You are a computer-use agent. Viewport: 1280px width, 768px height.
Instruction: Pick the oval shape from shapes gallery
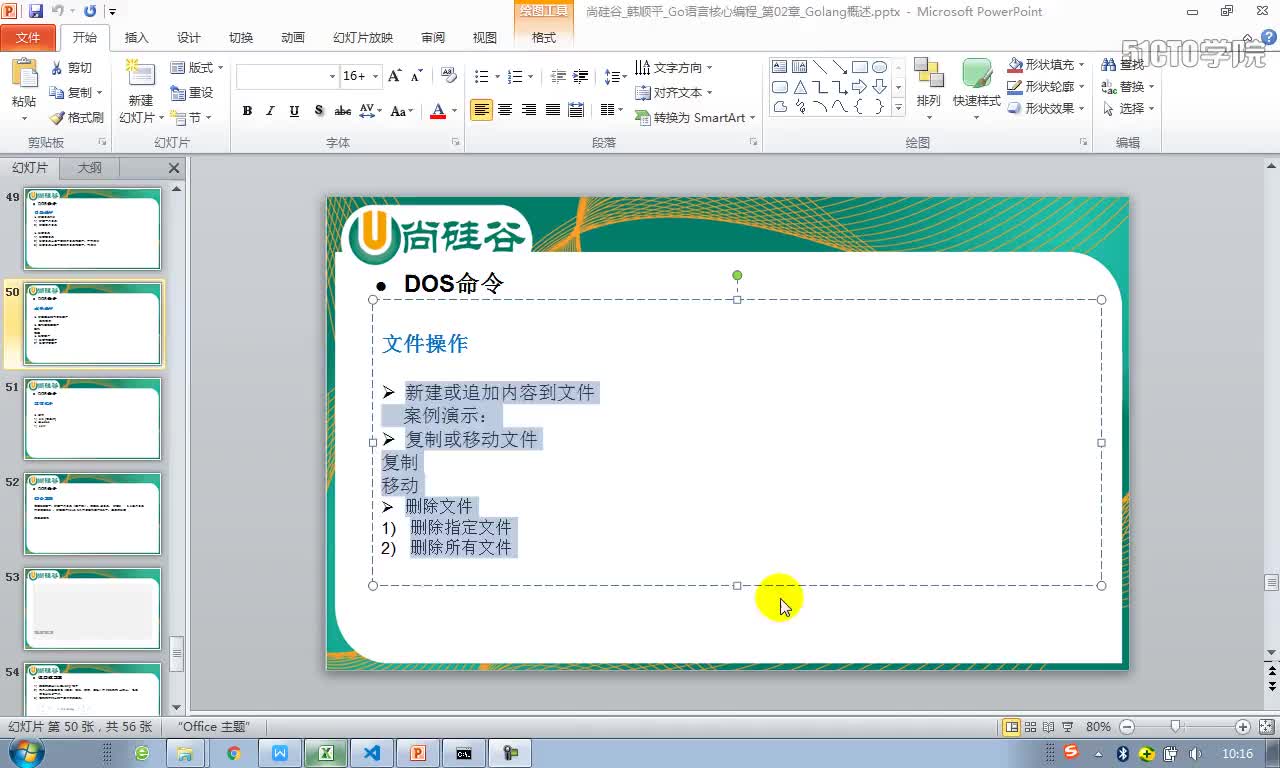tap(879, 67)
